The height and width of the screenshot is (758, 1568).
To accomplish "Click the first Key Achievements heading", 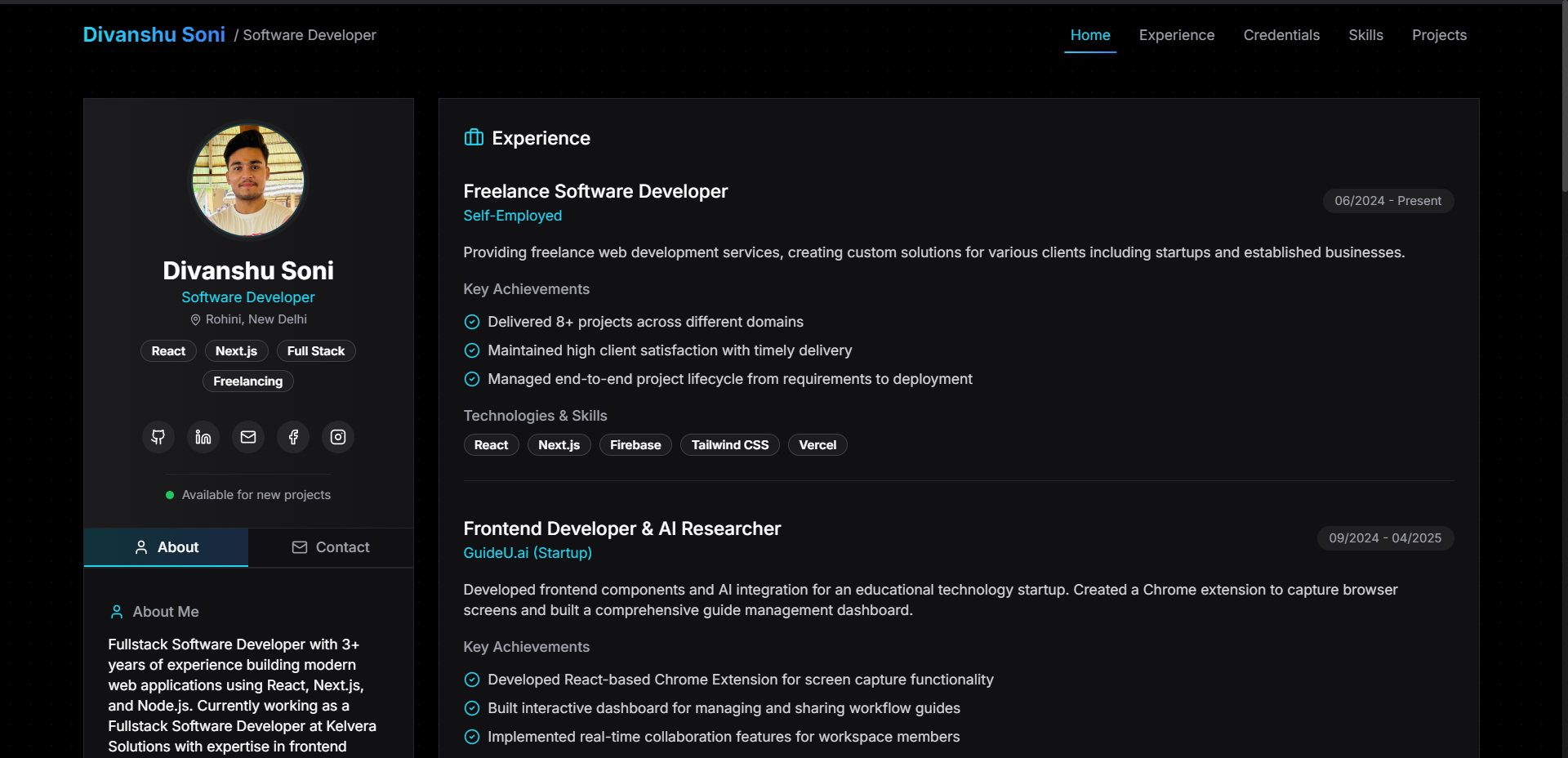I will click(527, 289).
